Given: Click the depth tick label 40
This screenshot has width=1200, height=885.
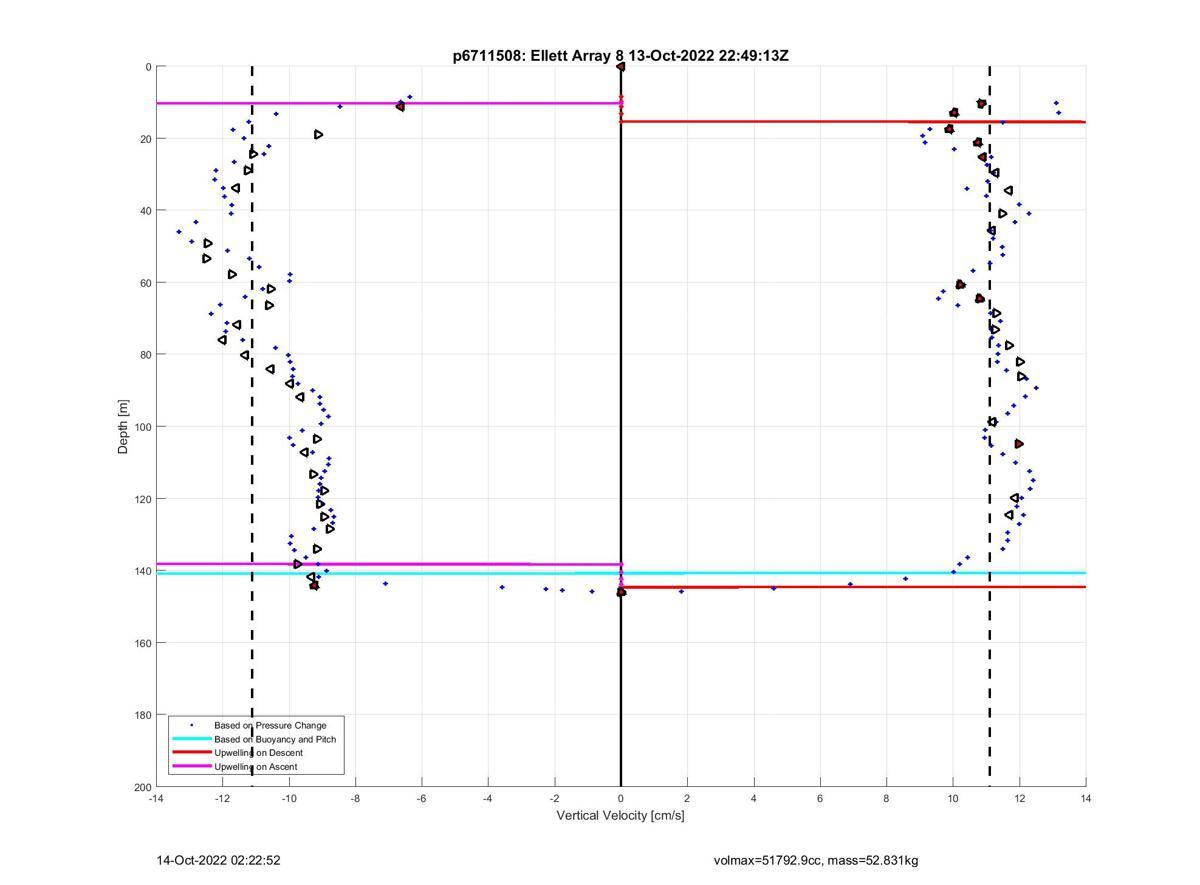Looking at the screenshot, I should point(145,211).
